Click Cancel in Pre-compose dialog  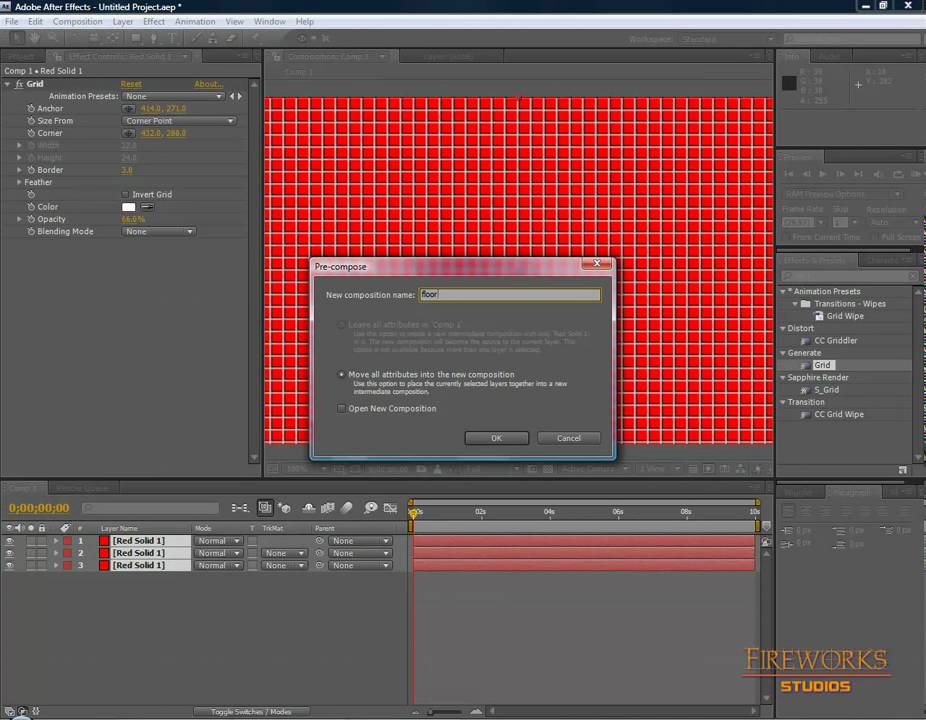point(569,438)
